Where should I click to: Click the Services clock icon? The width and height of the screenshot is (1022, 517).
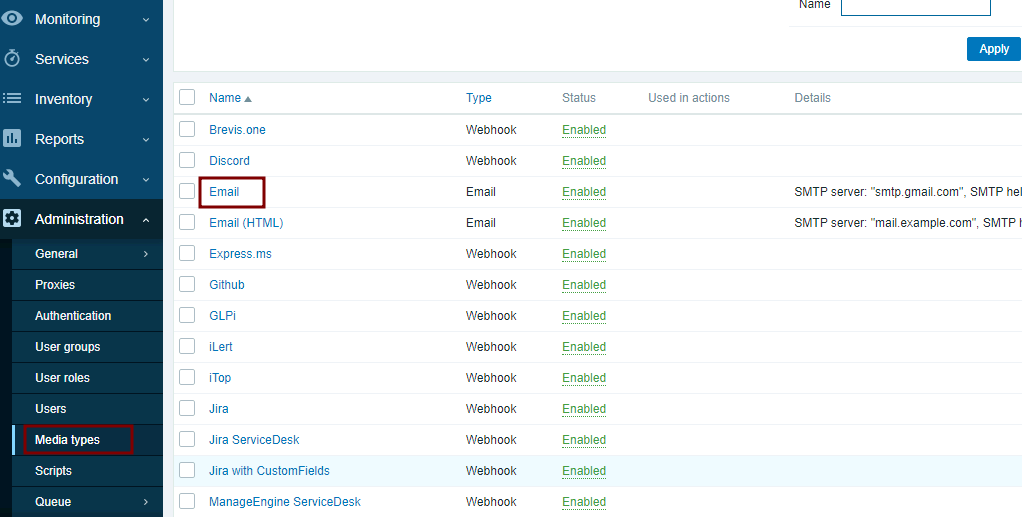click(x=12, y=59)
